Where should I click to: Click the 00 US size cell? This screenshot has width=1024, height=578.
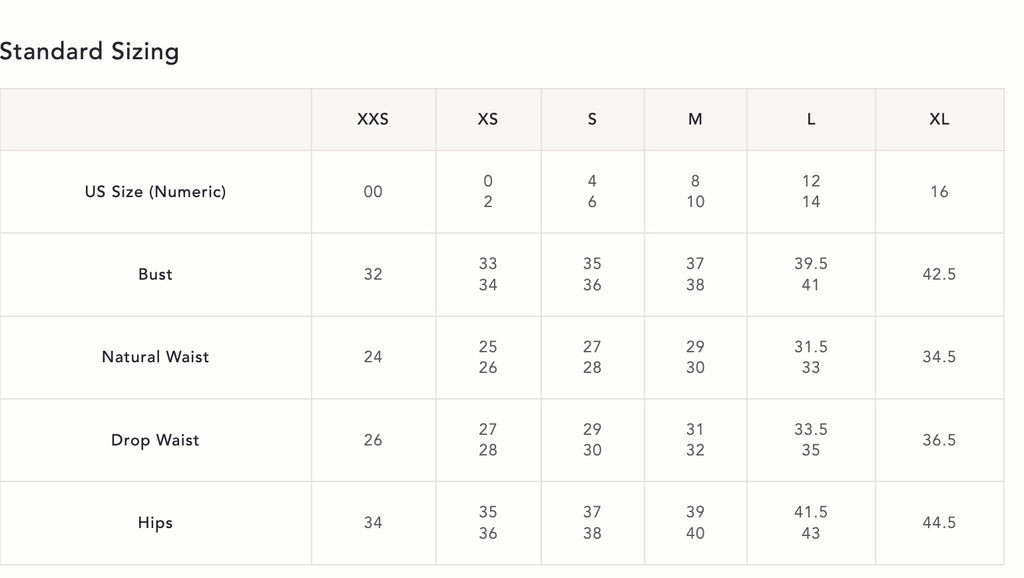coord(373,191)
